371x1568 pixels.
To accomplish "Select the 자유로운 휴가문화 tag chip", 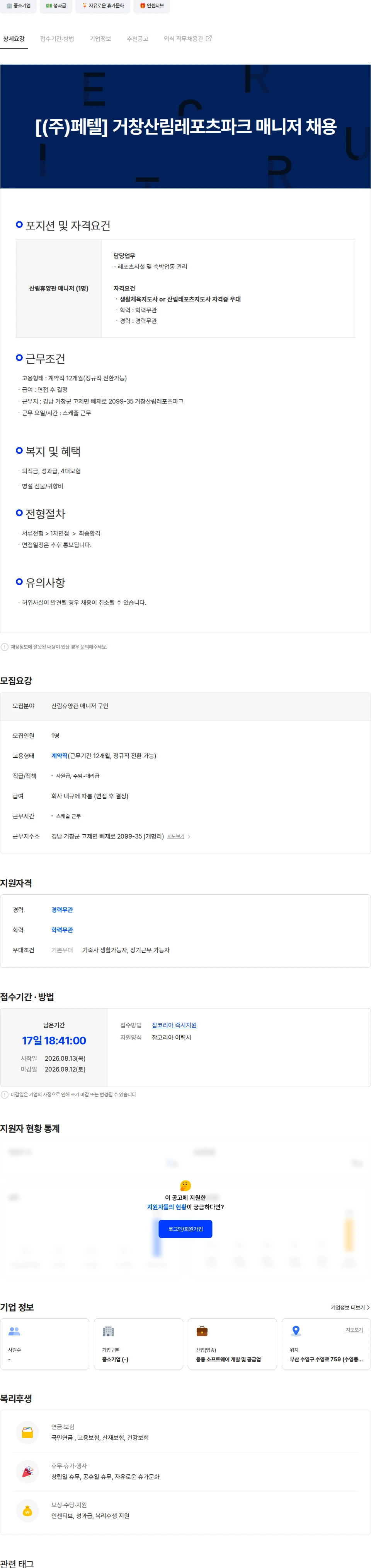I will pyautogui.click(x=103, y=5).
